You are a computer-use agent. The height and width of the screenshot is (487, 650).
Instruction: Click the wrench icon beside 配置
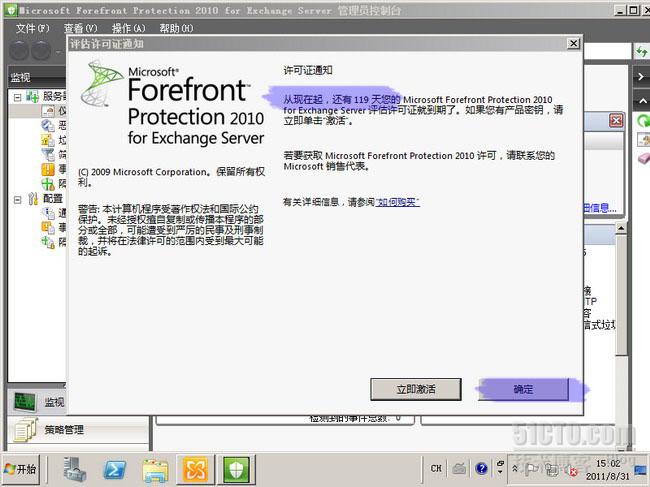33,199
